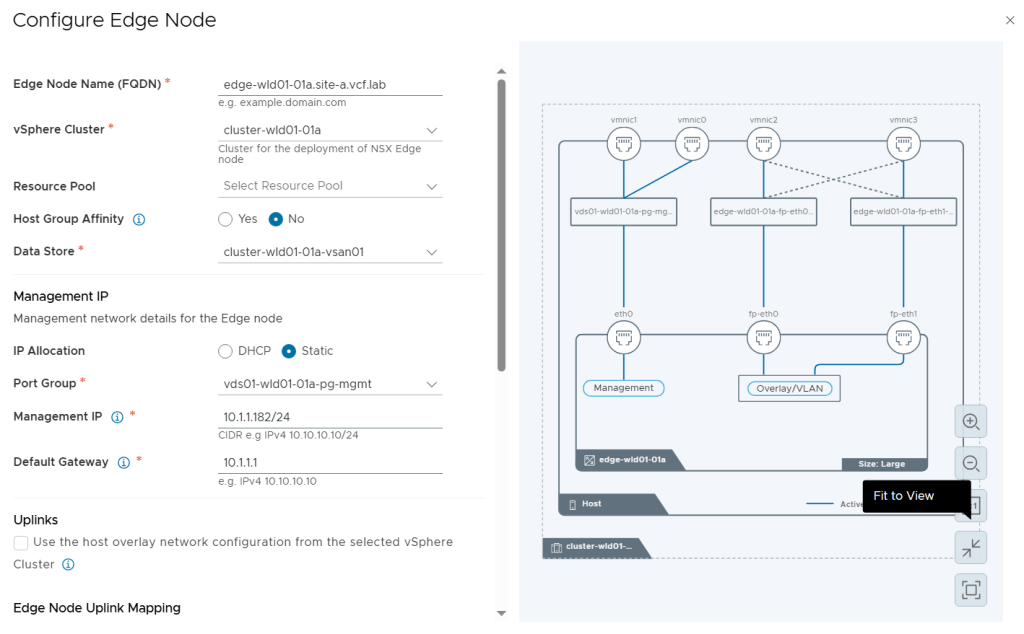This screenshot has width=1024, height=634.
Task: Click info icon next to Management IP
Action: point(117,417)
